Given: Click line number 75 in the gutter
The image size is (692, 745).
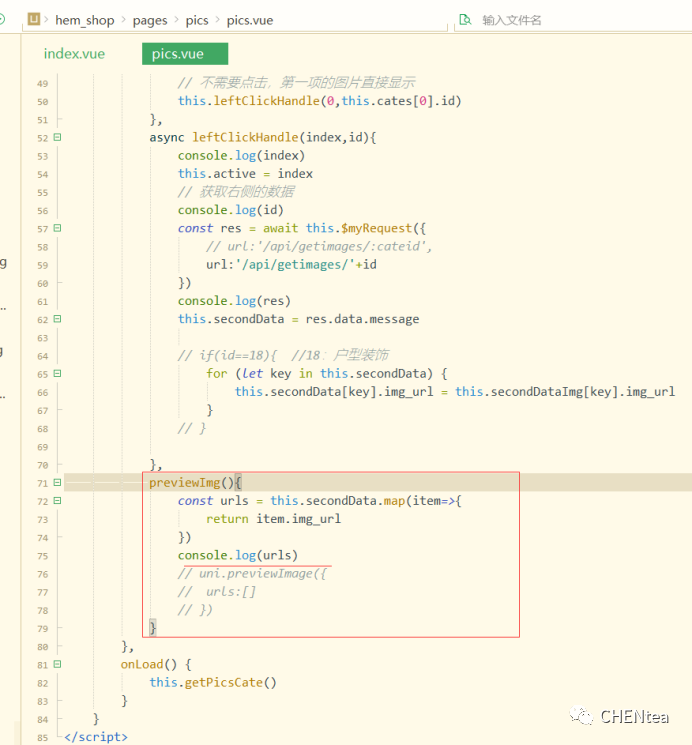Looking at the screenshot, I should (41, 555).
